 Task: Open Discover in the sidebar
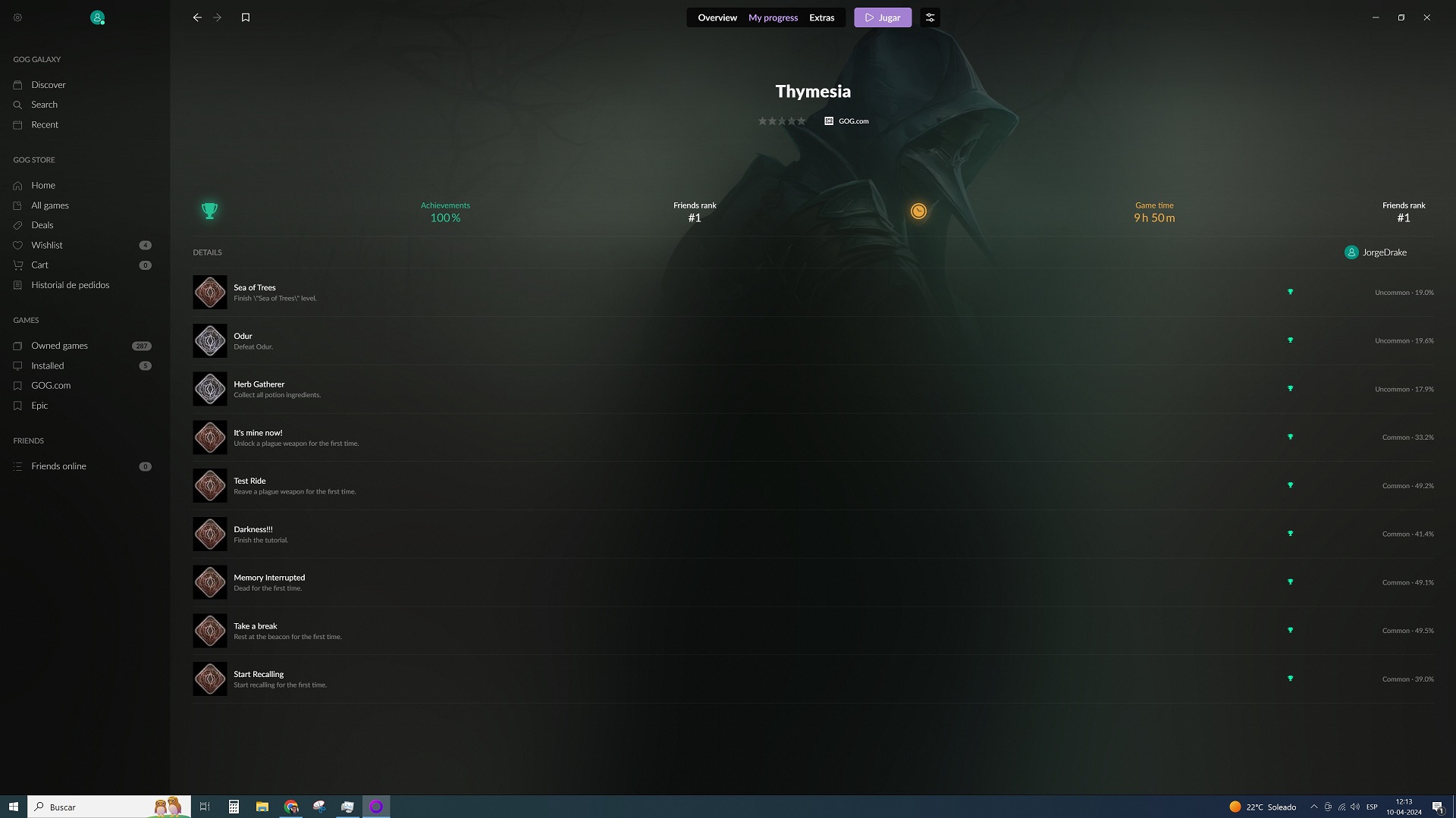(49, 85)
